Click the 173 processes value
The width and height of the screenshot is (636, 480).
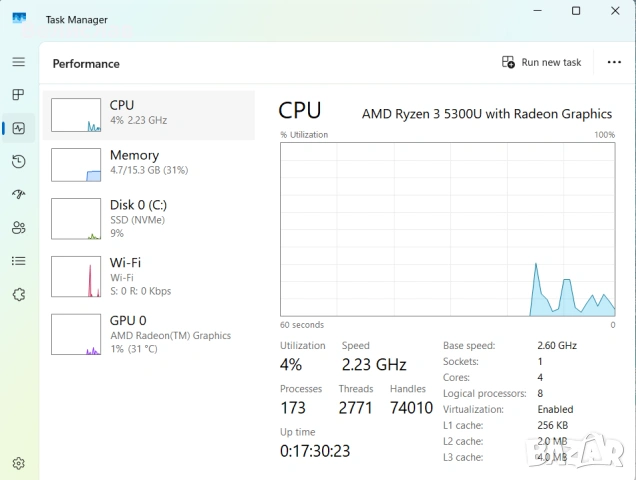(x=293, y=408)
